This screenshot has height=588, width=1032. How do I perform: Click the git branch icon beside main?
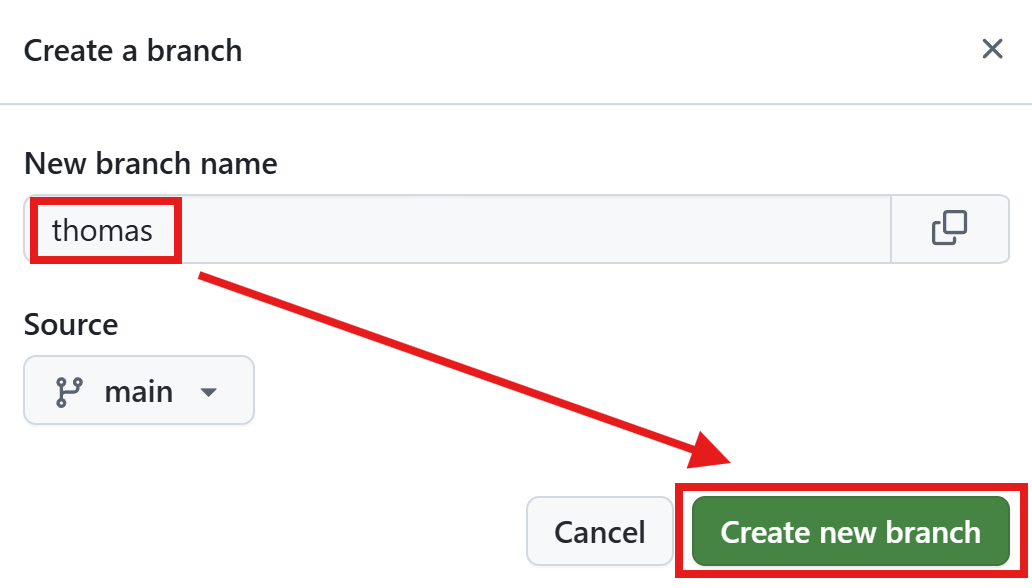pyautogui.click(x=68, y=391)
